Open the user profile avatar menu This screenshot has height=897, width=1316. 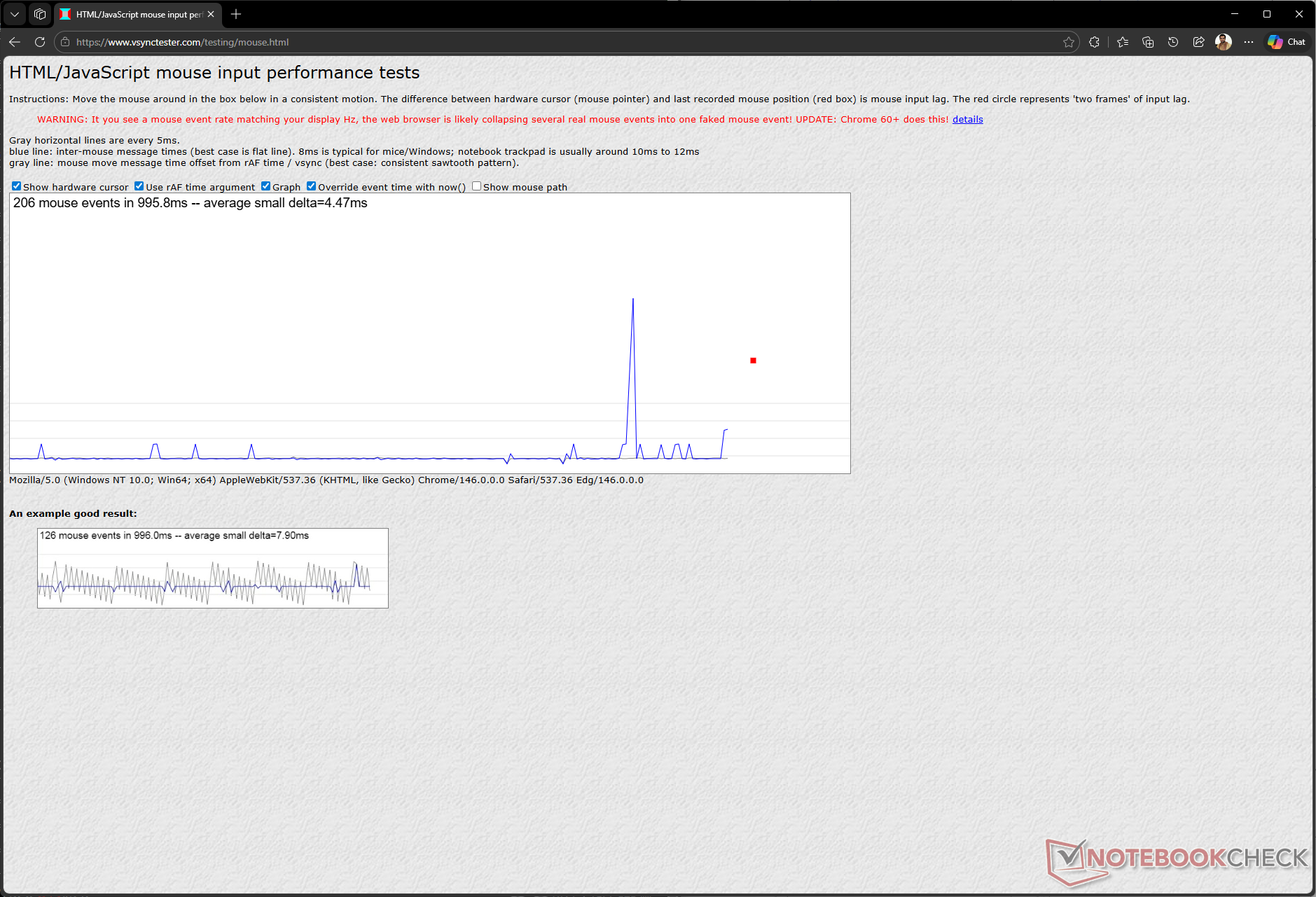click(1224, 42)
